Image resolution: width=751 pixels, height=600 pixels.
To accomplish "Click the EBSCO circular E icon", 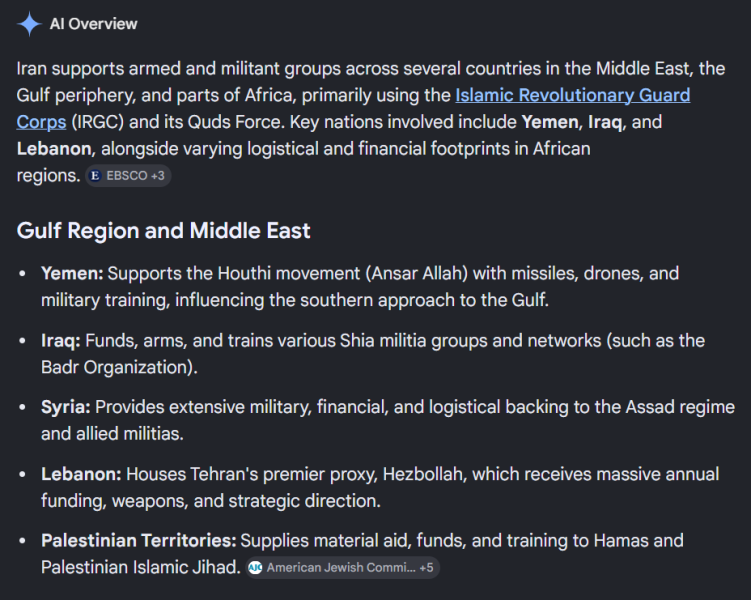I will pos(95,176).
